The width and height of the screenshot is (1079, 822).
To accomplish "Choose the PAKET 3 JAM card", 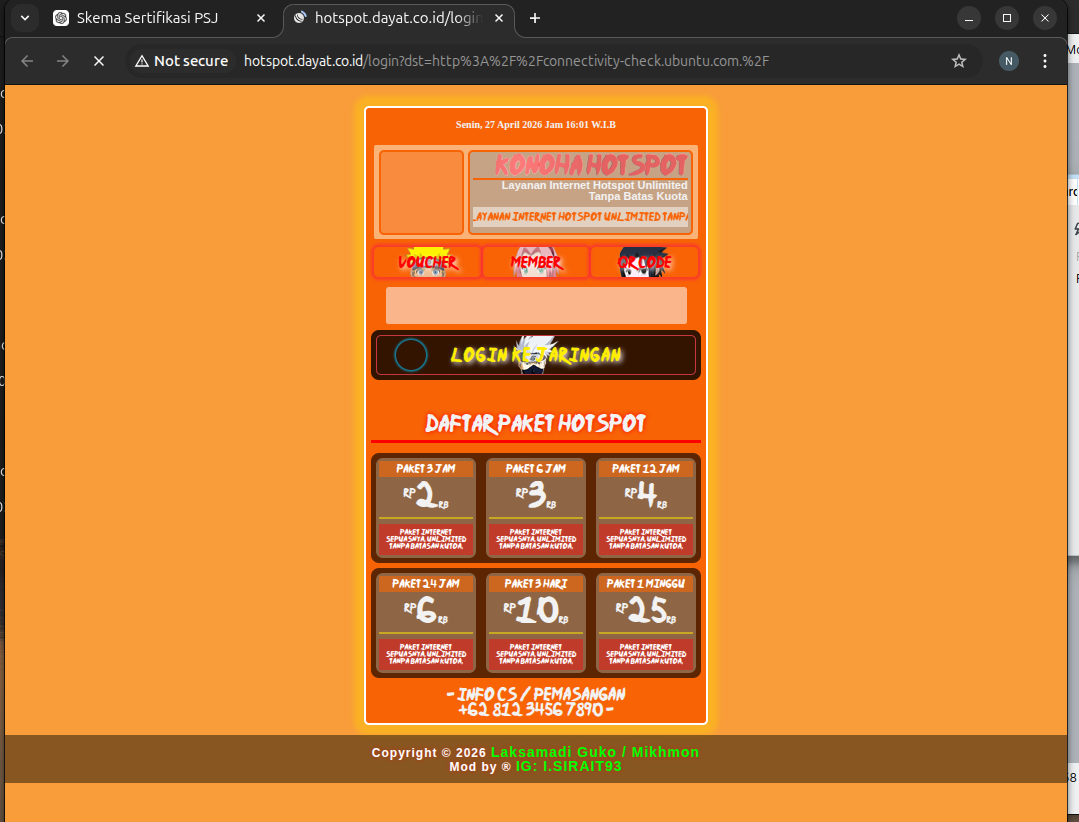I will [x=426, y=508].
